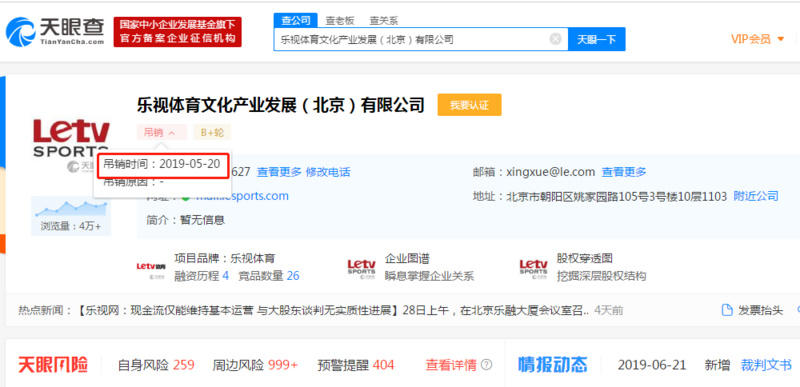Image resolution: width=800 pixels, height=387 pixels.
Task: Click the 我要认证 button
Action: (469, 105)
